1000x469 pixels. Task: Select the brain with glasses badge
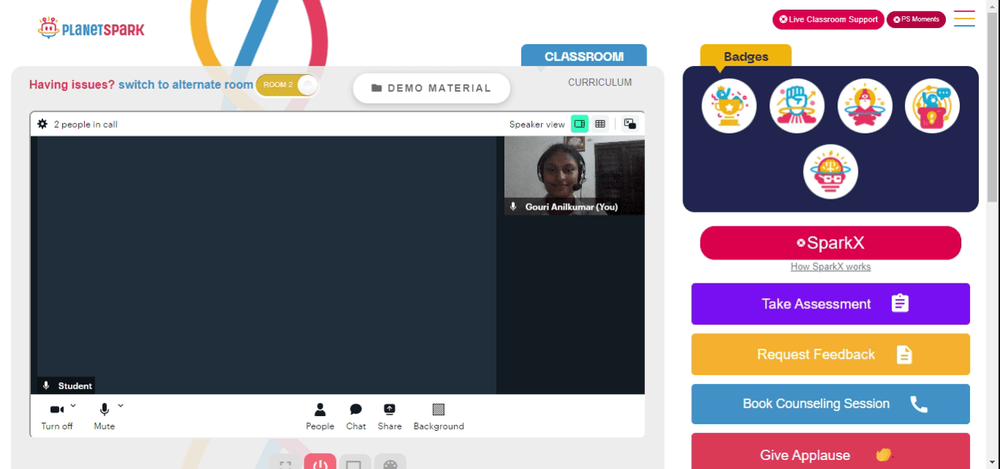pos(830,172)
